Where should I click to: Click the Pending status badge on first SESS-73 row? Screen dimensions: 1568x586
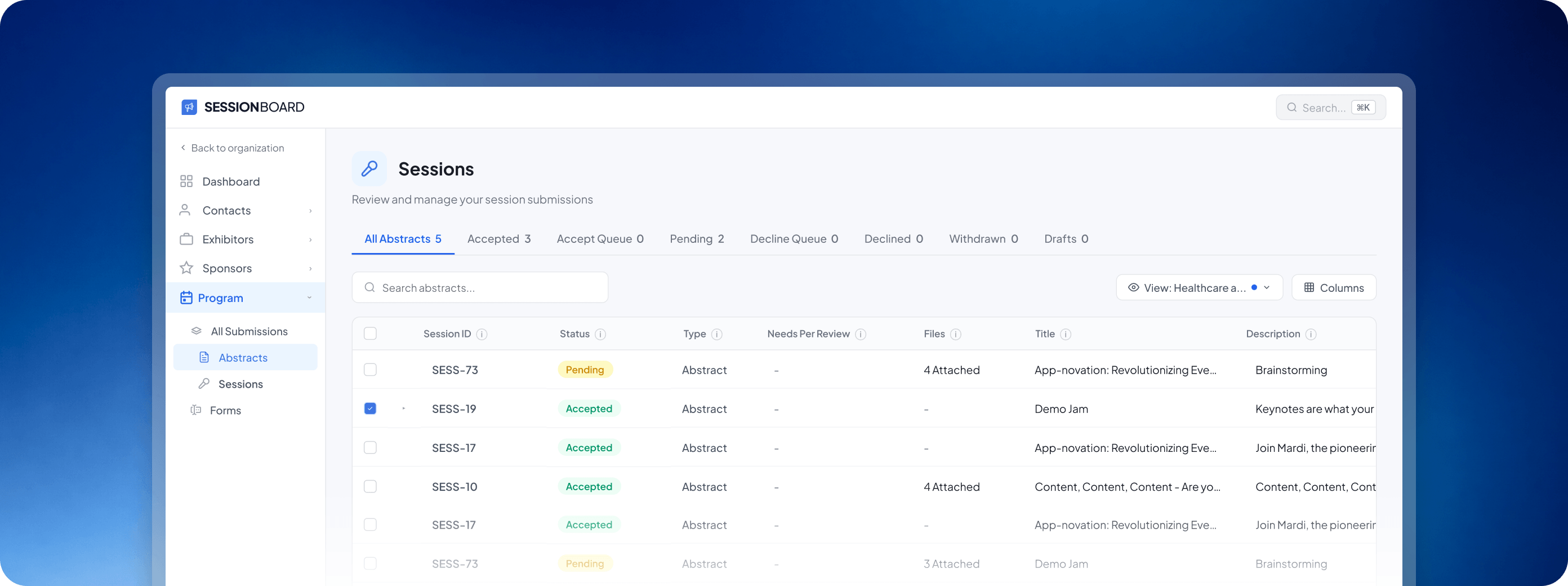pyautogui.click(x=585, y=370)
